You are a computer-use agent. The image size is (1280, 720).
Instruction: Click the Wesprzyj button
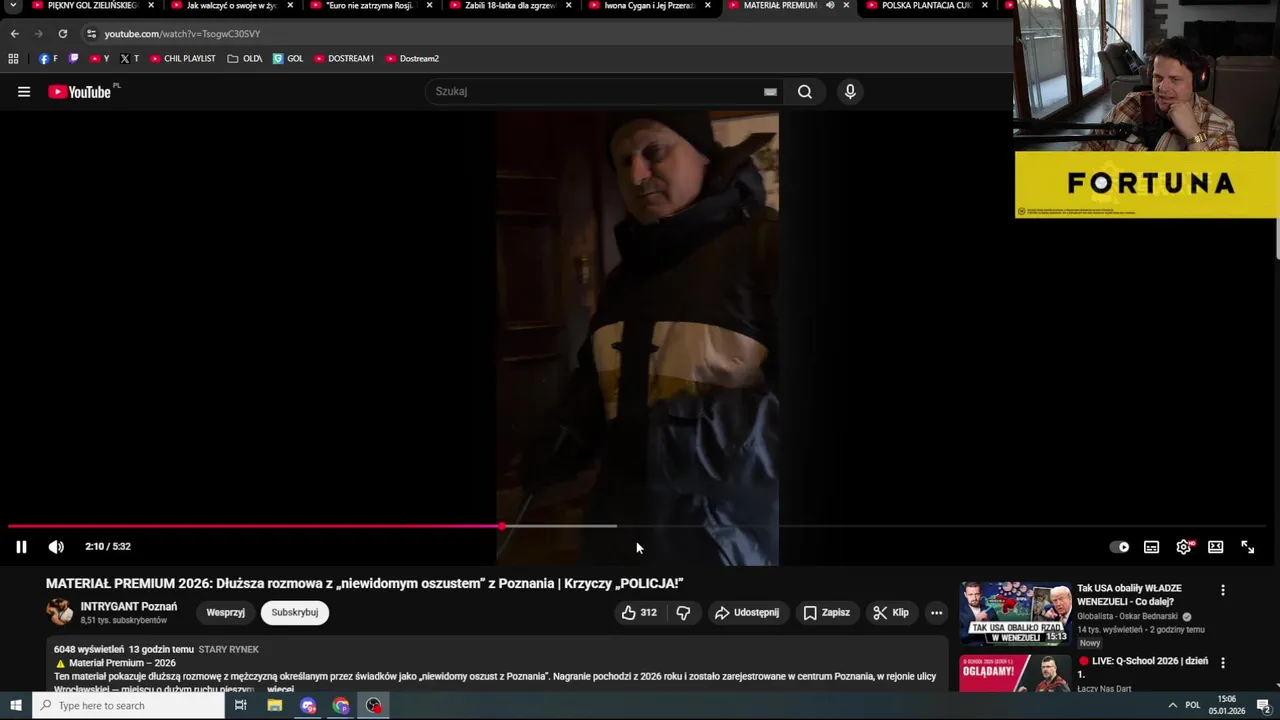[x=225, y=613]
